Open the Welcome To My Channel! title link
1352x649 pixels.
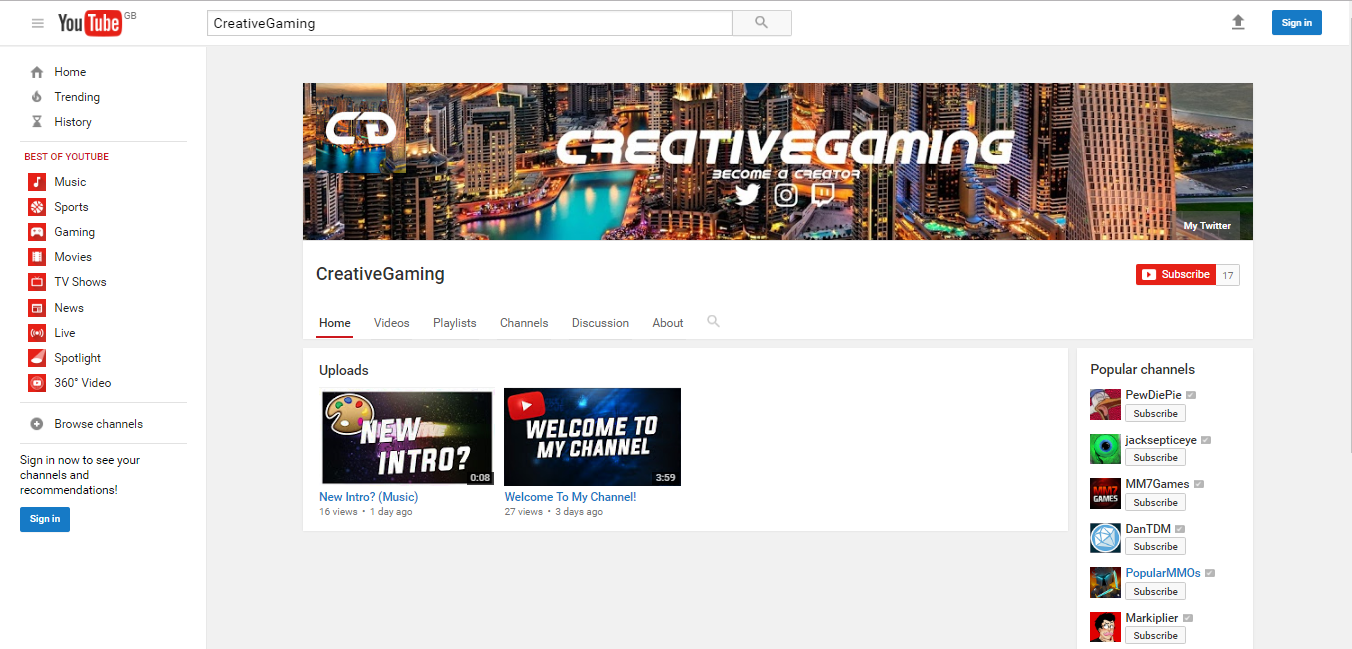coord(570,497)
